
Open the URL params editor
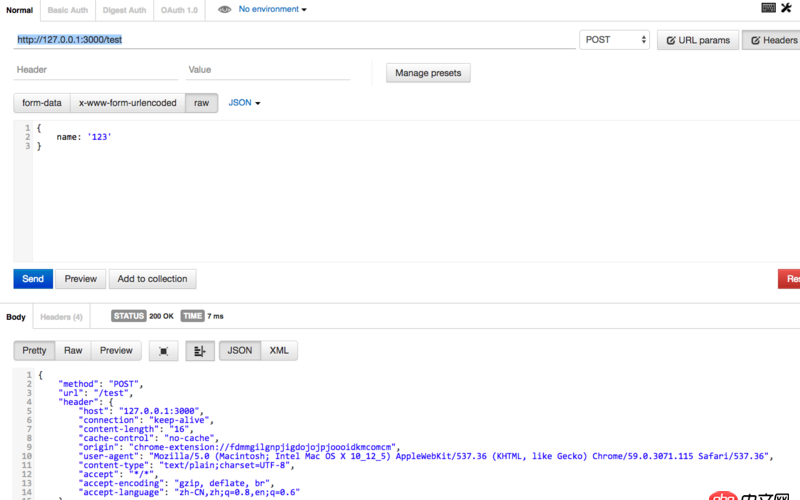[697, 40]
